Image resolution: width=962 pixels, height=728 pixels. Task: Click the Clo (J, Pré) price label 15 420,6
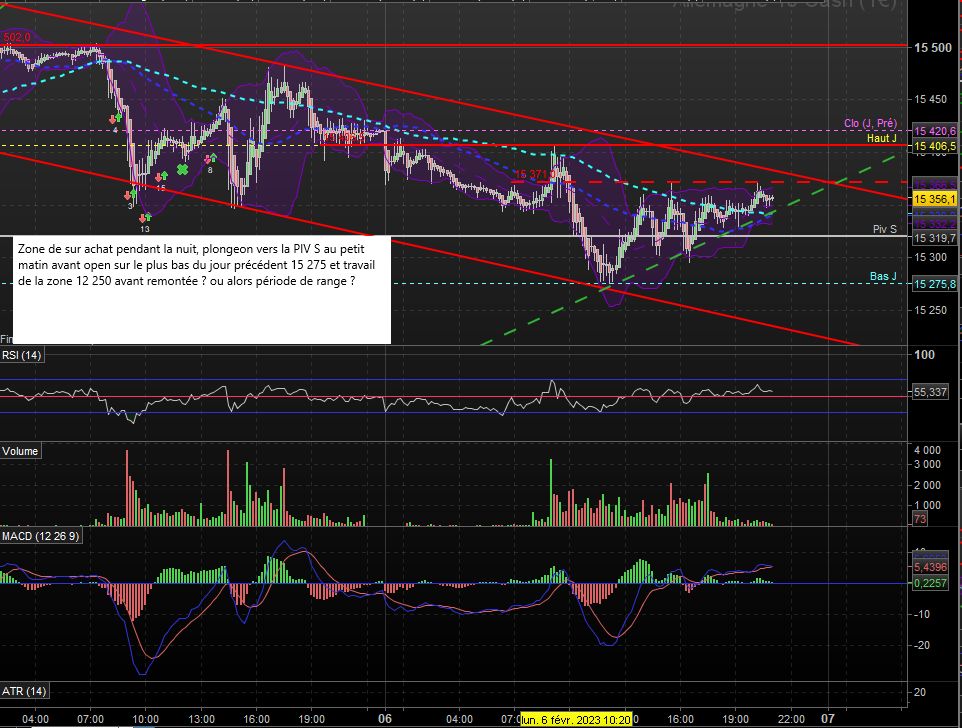pyautogui.click(x=935, y=131)
